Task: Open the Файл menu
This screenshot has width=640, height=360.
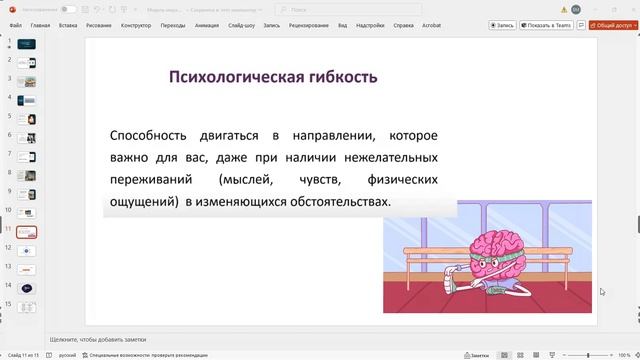Action: click(x=16, y=25)
